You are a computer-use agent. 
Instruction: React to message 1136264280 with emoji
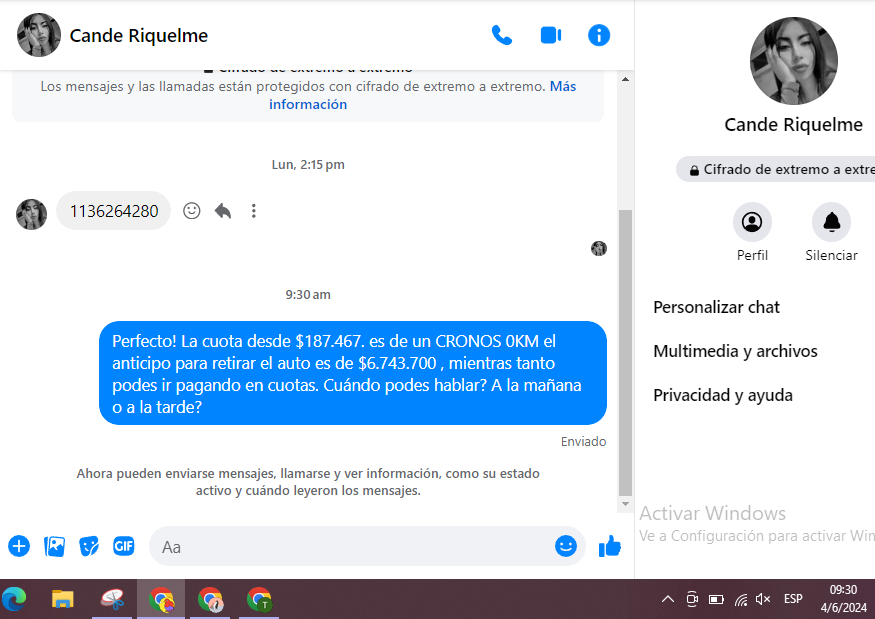tap(191, 210)
